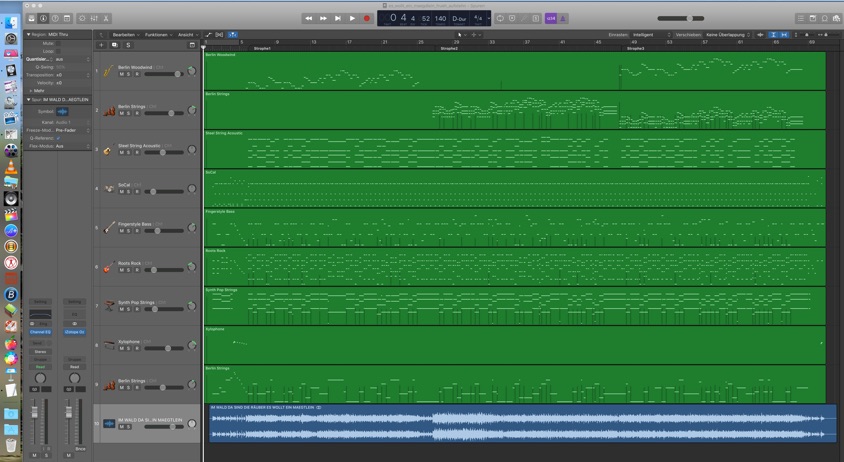
Task: Click the Xylophone track icon
Action: (109, 345)
